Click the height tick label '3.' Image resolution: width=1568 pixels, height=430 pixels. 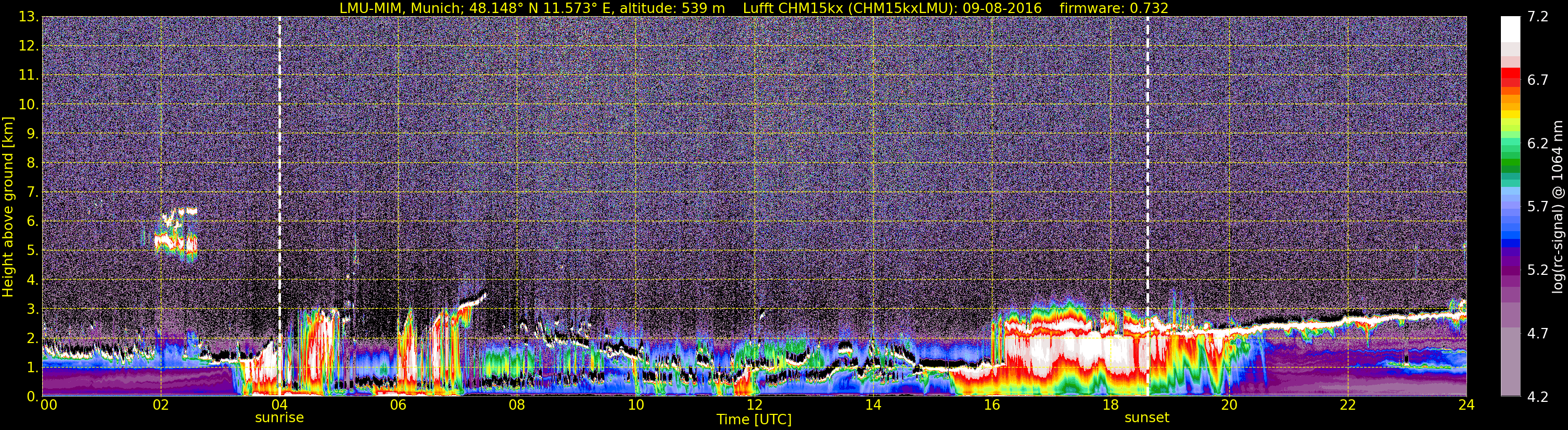click(32, 309)
